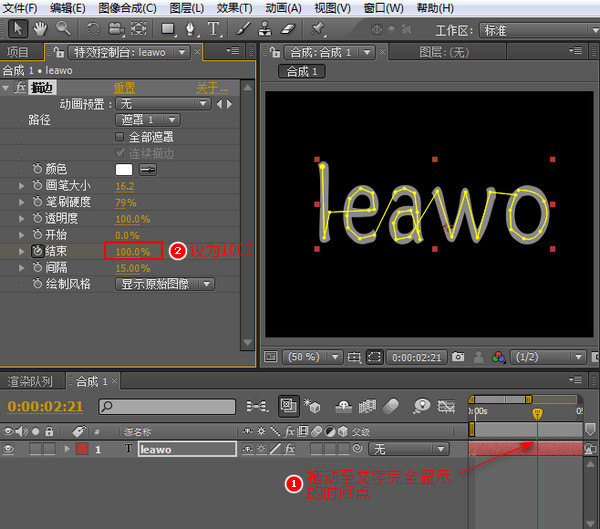600x529 pixels.
Task: Select the Pen tool
Action: pyautogui.click(x=191, y=29)
